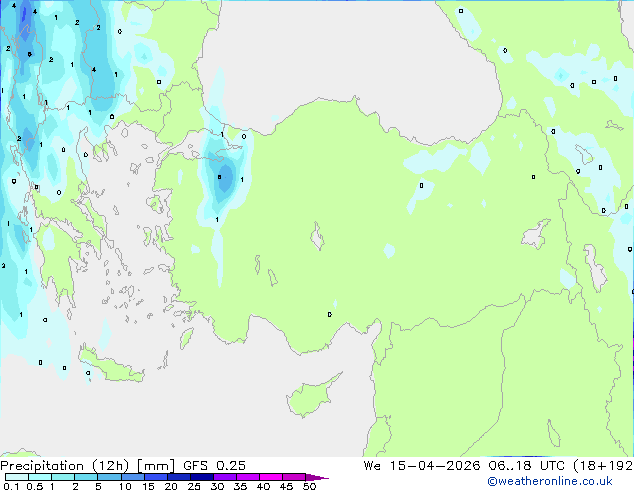
Task: Click the '50' legend value label
Action: click(x=309, y=486)
